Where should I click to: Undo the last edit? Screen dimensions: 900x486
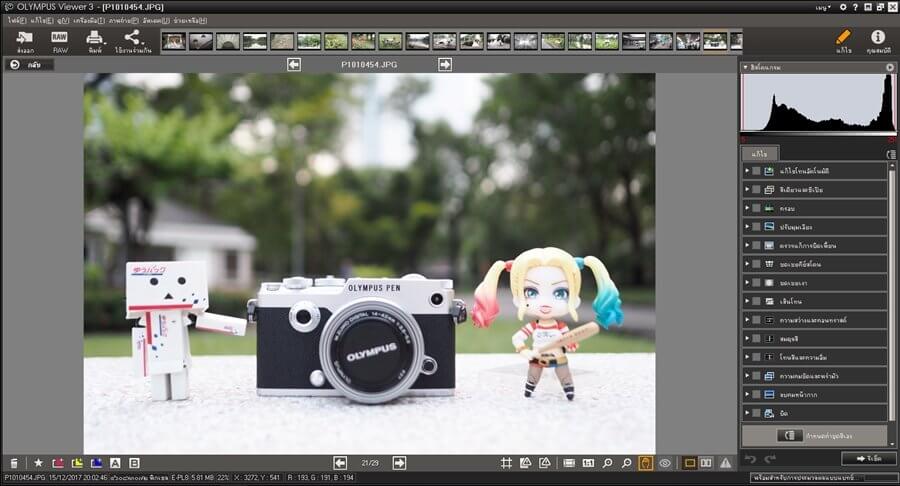750,458
